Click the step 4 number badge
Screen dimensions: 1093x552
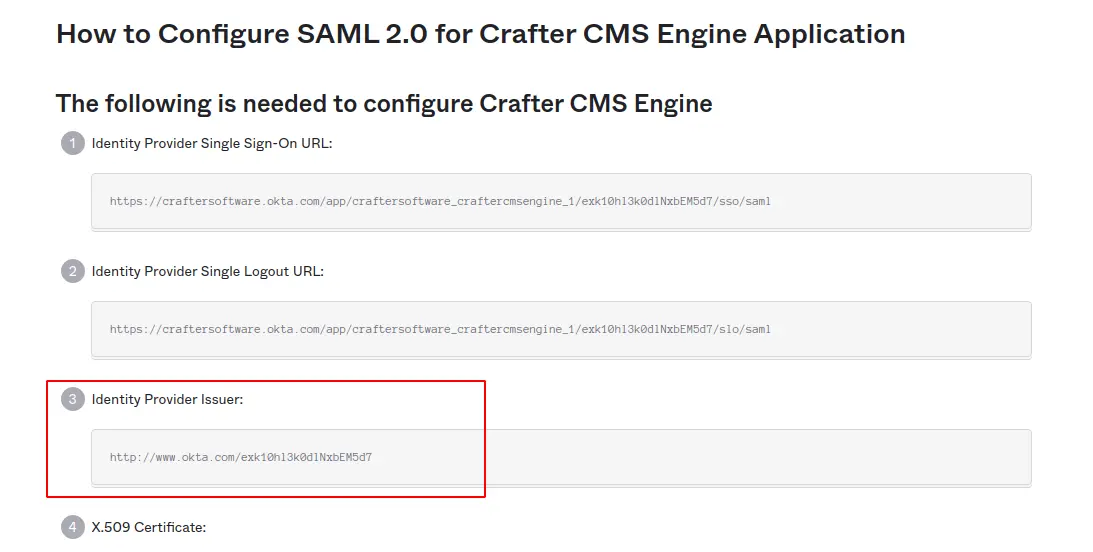click(x=73, y=527)
